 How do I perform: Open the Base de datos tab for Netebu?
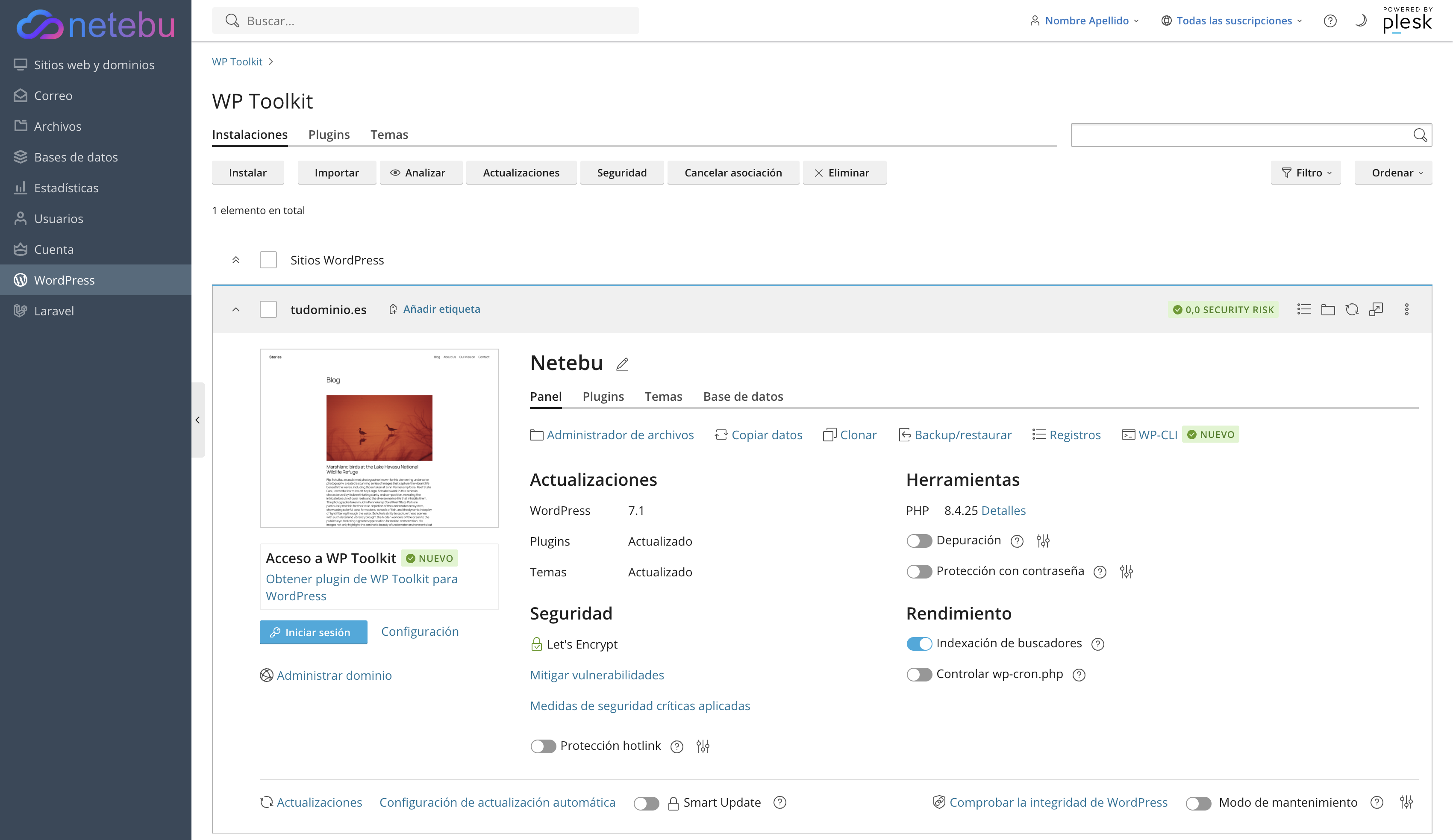[x=743, y=396]
